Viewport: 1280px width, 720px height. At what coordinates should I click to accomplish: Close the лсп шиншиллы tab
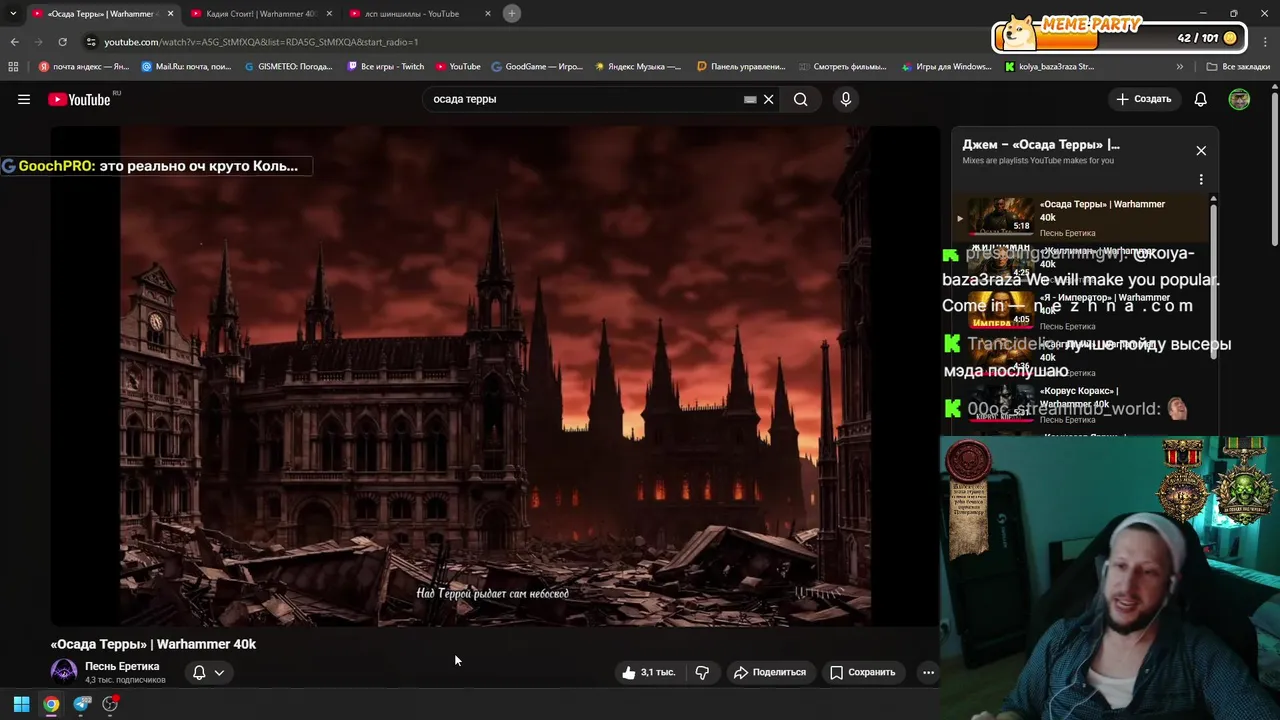(488, 14)
